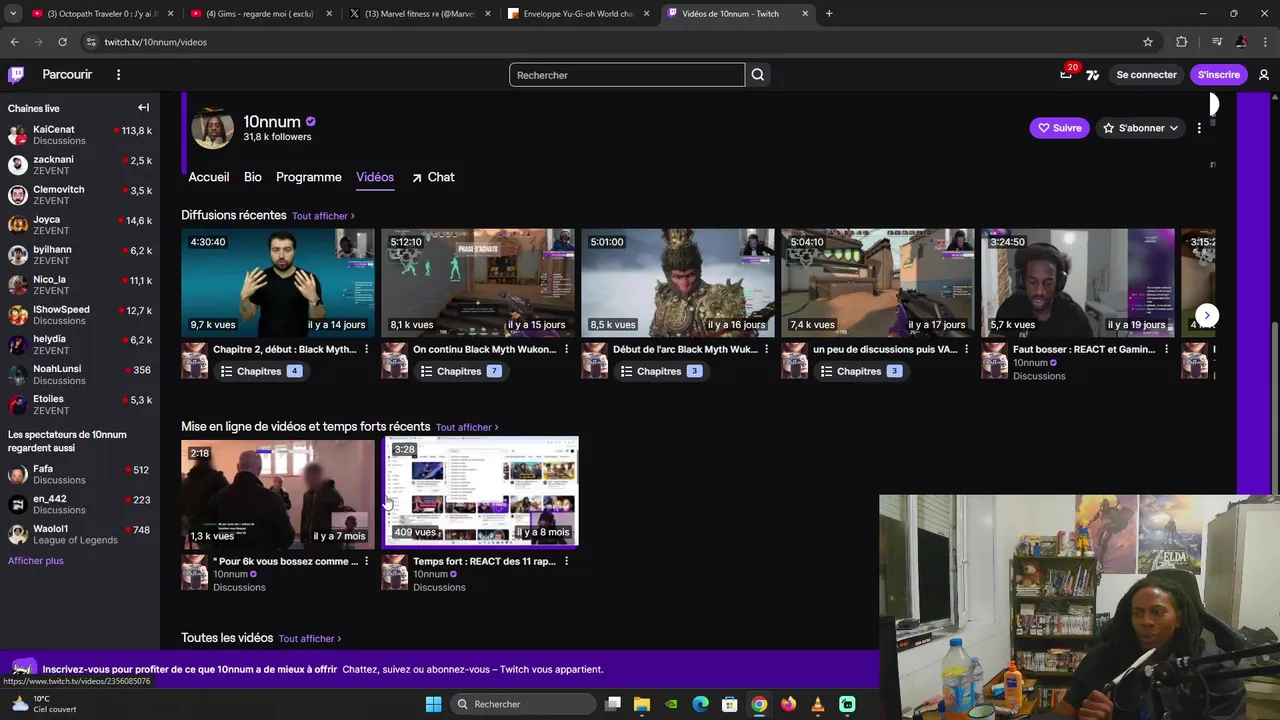Open Chrome from the taskbar
Viewport: 1280px width, 720px height.
pyautogui.click(x=759, y=704)
